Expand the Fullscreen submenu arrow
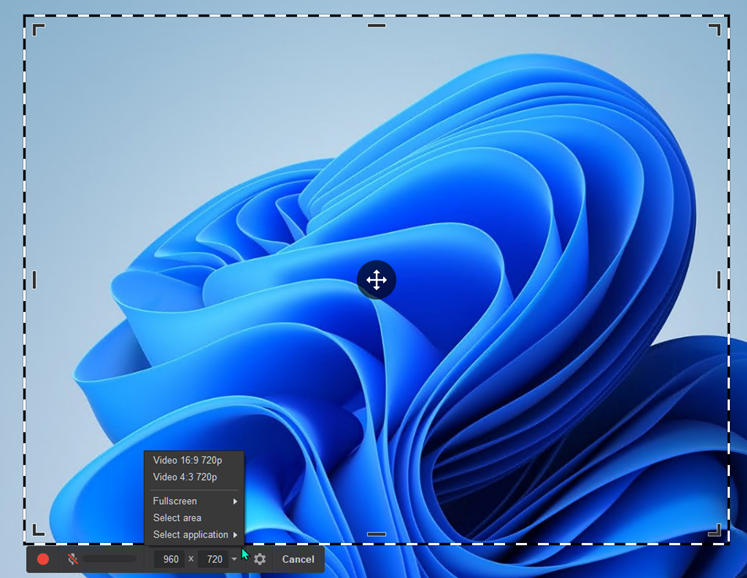The height and width of the screenshot is (578, 747). tap(235, 501)
